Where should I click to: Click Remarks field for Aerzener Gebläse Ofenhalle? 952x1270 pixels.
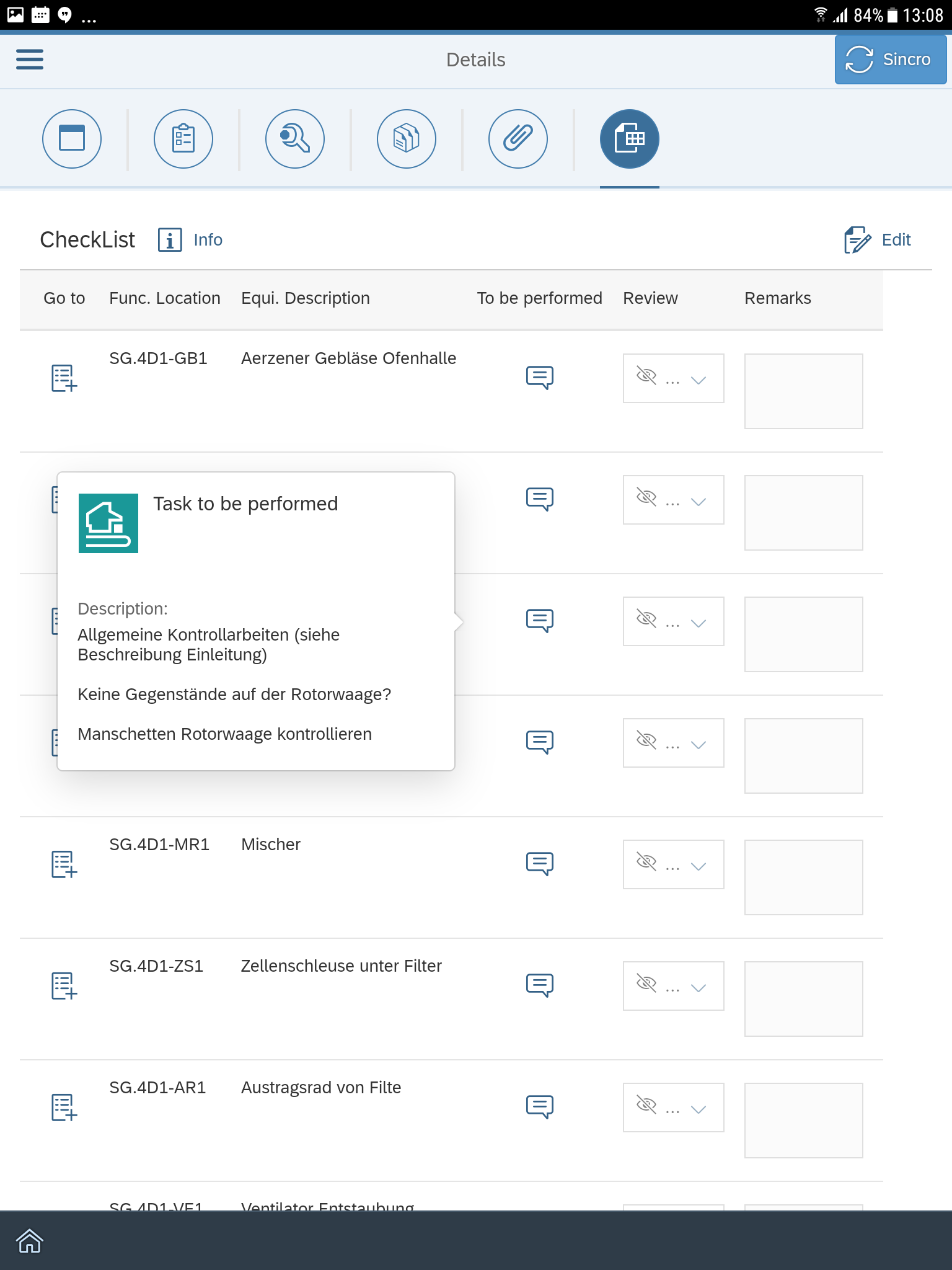(803, 391)
